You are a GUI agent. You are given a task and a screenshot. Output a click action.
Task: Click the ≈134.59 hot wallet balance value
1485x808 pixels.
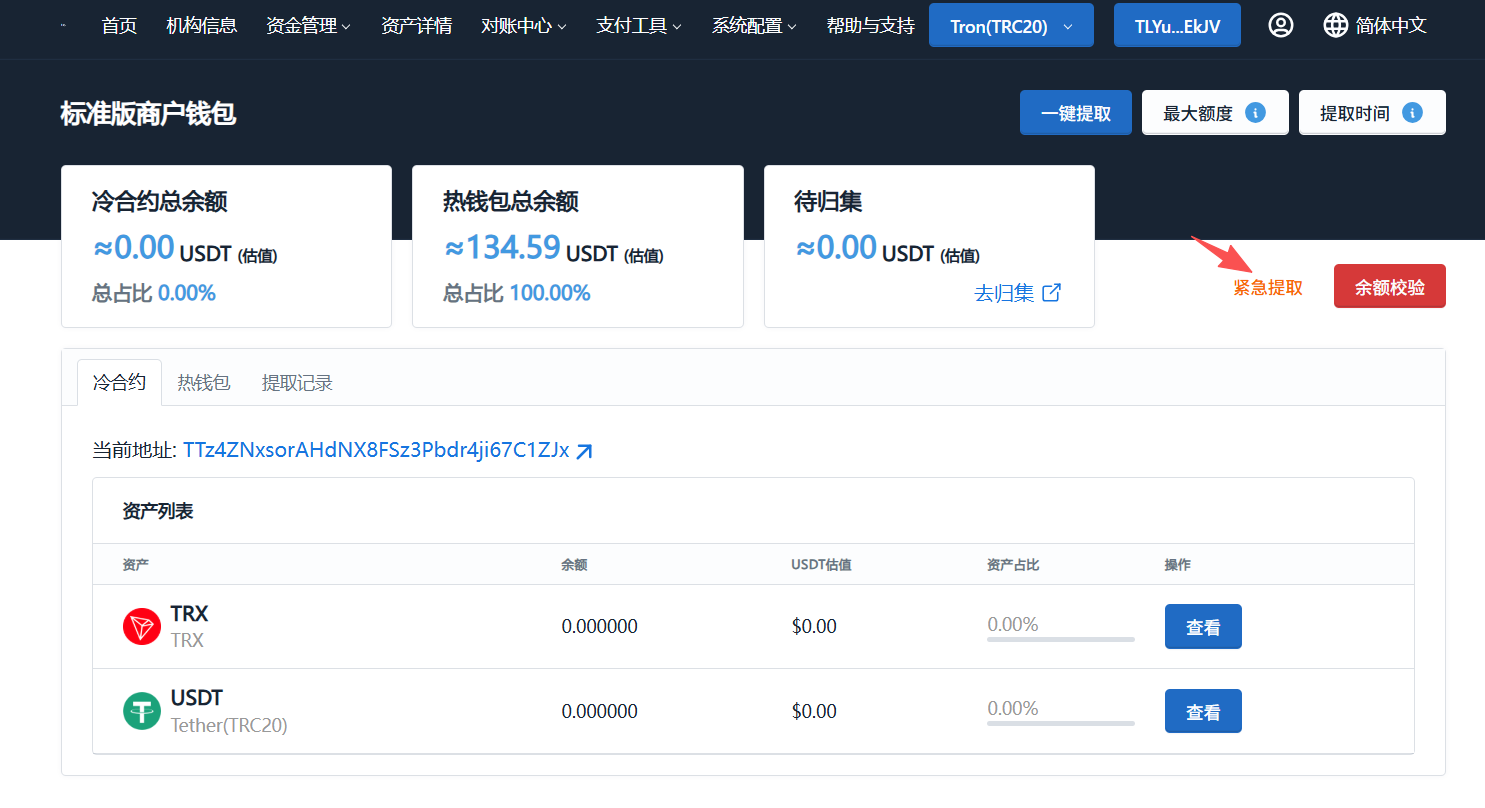(502, 247)
